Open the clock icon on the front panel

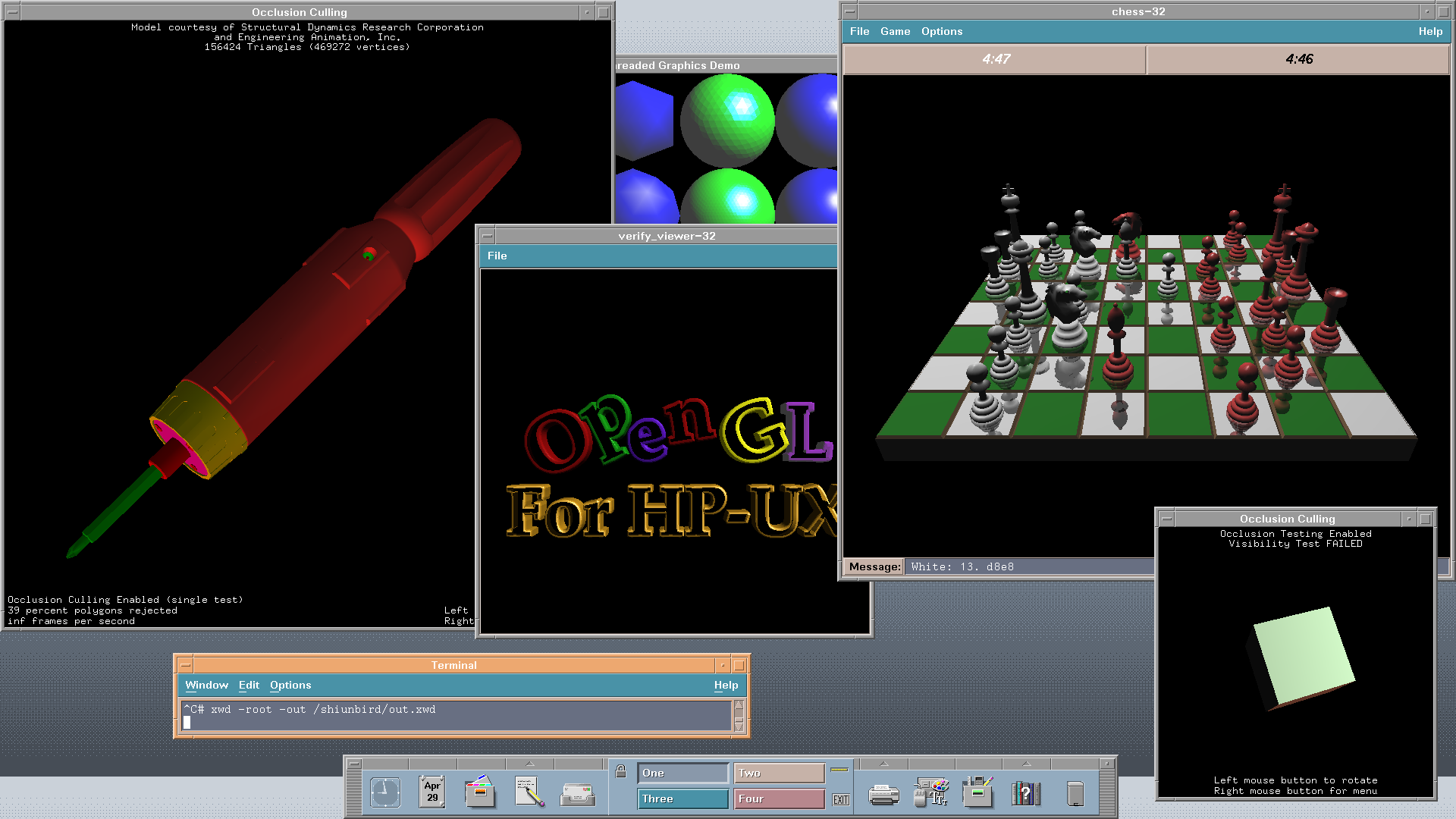tap(385, 792)
